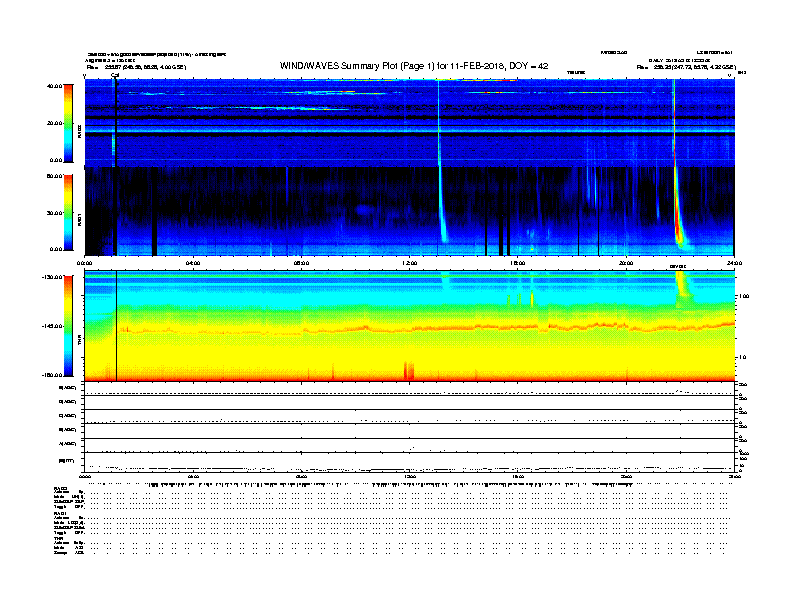This screenshot has width=792, height=612.
Task: Click the 20:00 tick under RAD1 spectrogram
Action: tap(626, 263)
